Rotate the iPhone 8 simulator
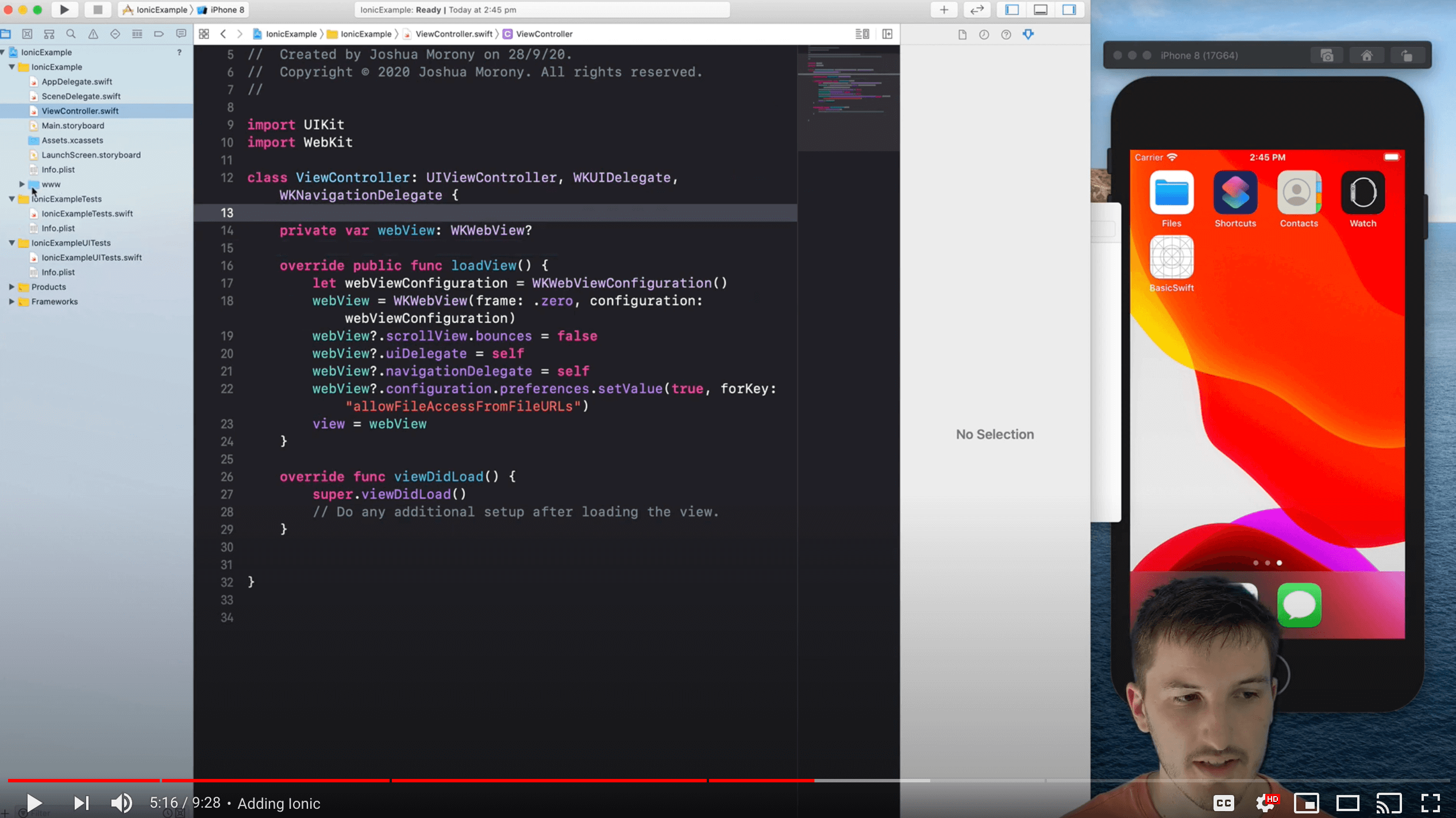The height and width of the screenshot is (818, 1456). tap(1406, 55)
